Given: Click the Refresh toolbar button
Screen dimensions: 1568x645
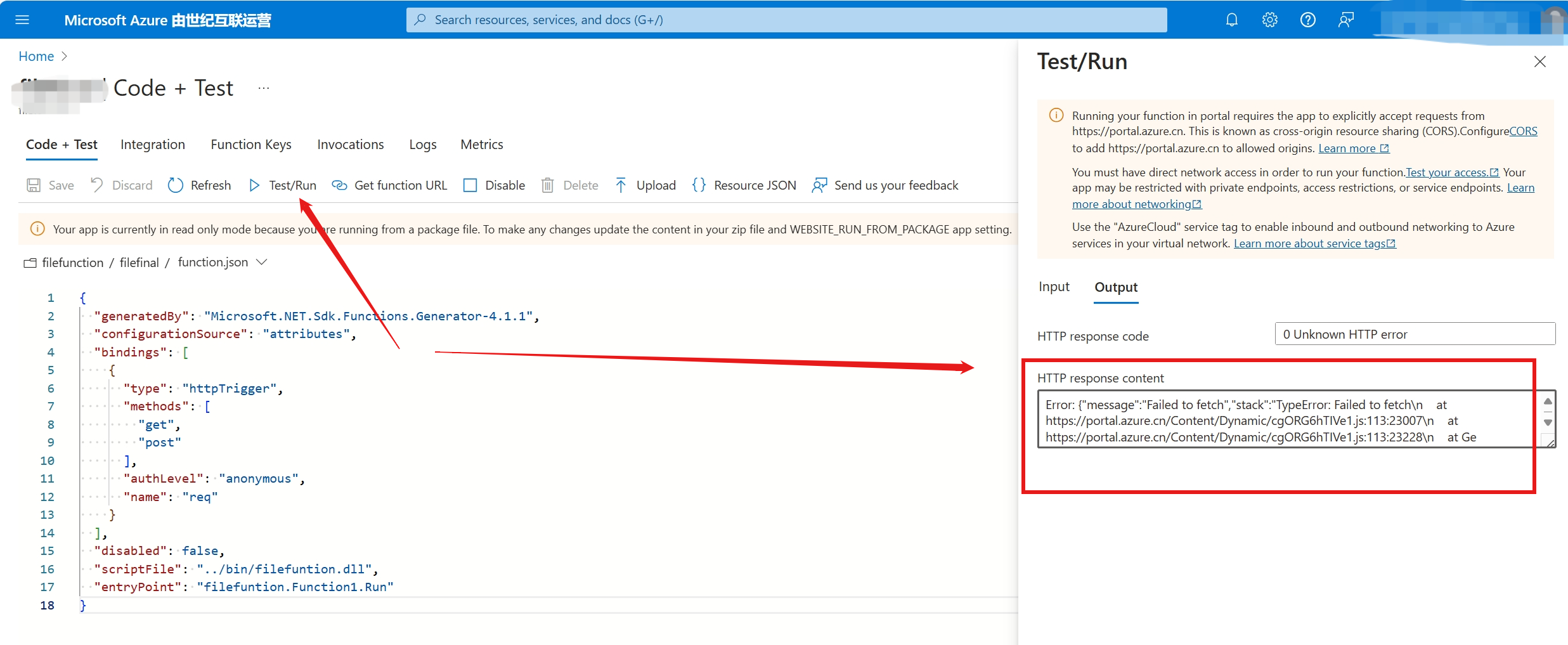Looking at the screenshot, I should point(200,185).
